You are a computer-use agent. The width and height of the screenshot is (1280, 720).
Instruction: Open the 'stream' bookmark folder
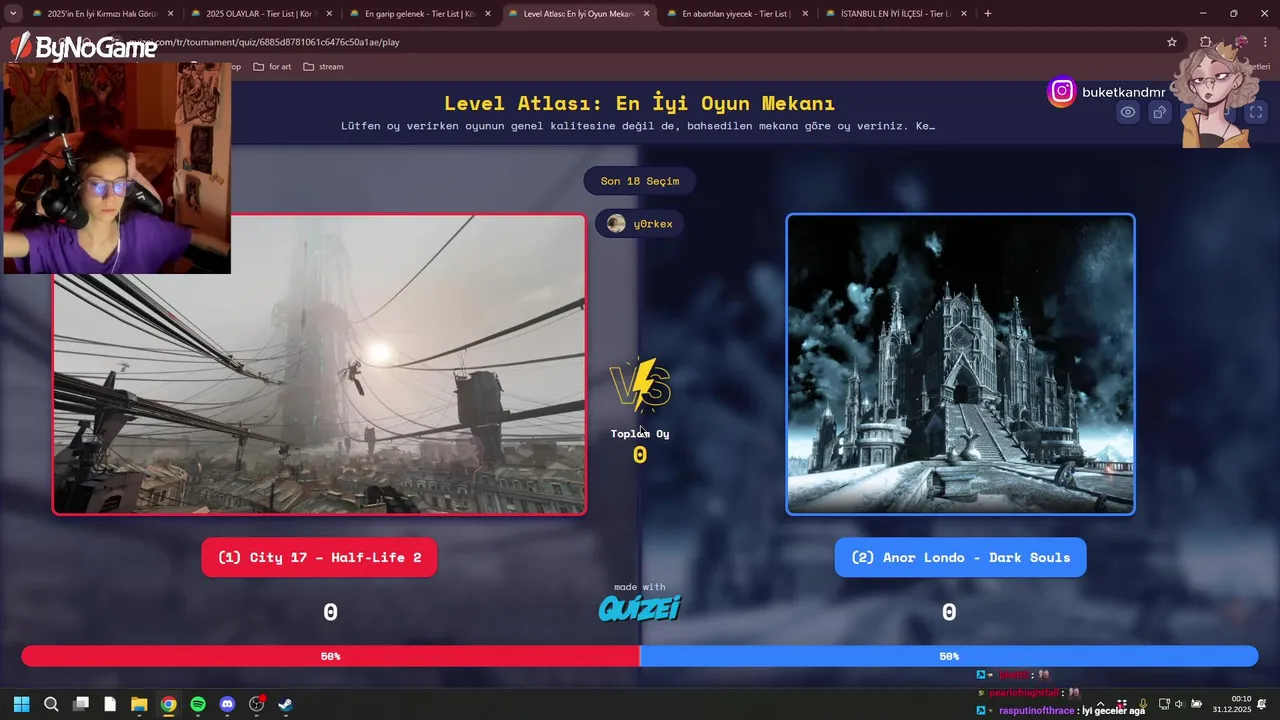(x=323, y=67)
